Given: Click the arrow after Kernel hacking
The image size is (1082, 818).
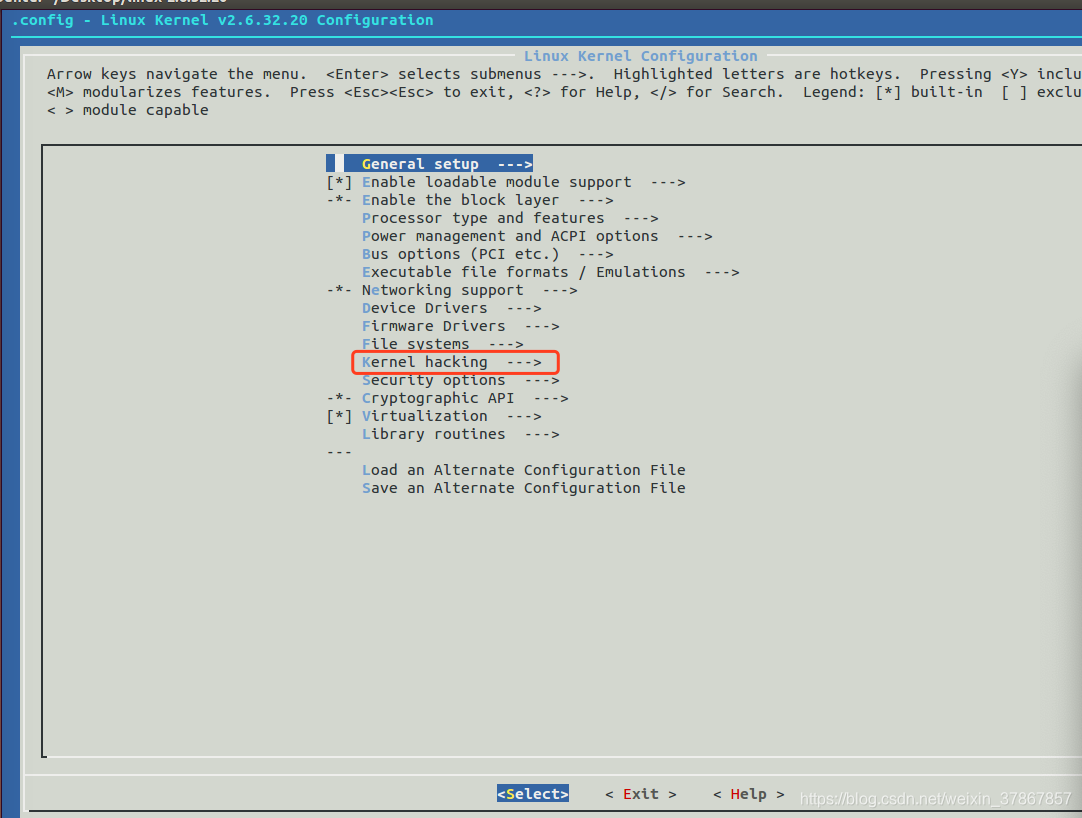Looking at the screenshot, I should pos(524,362).
